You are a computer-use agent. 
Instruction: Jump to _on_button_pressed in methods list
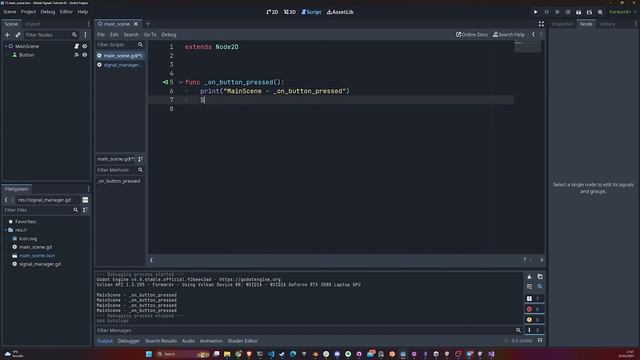pyautogui.click(x=119, y=181)
